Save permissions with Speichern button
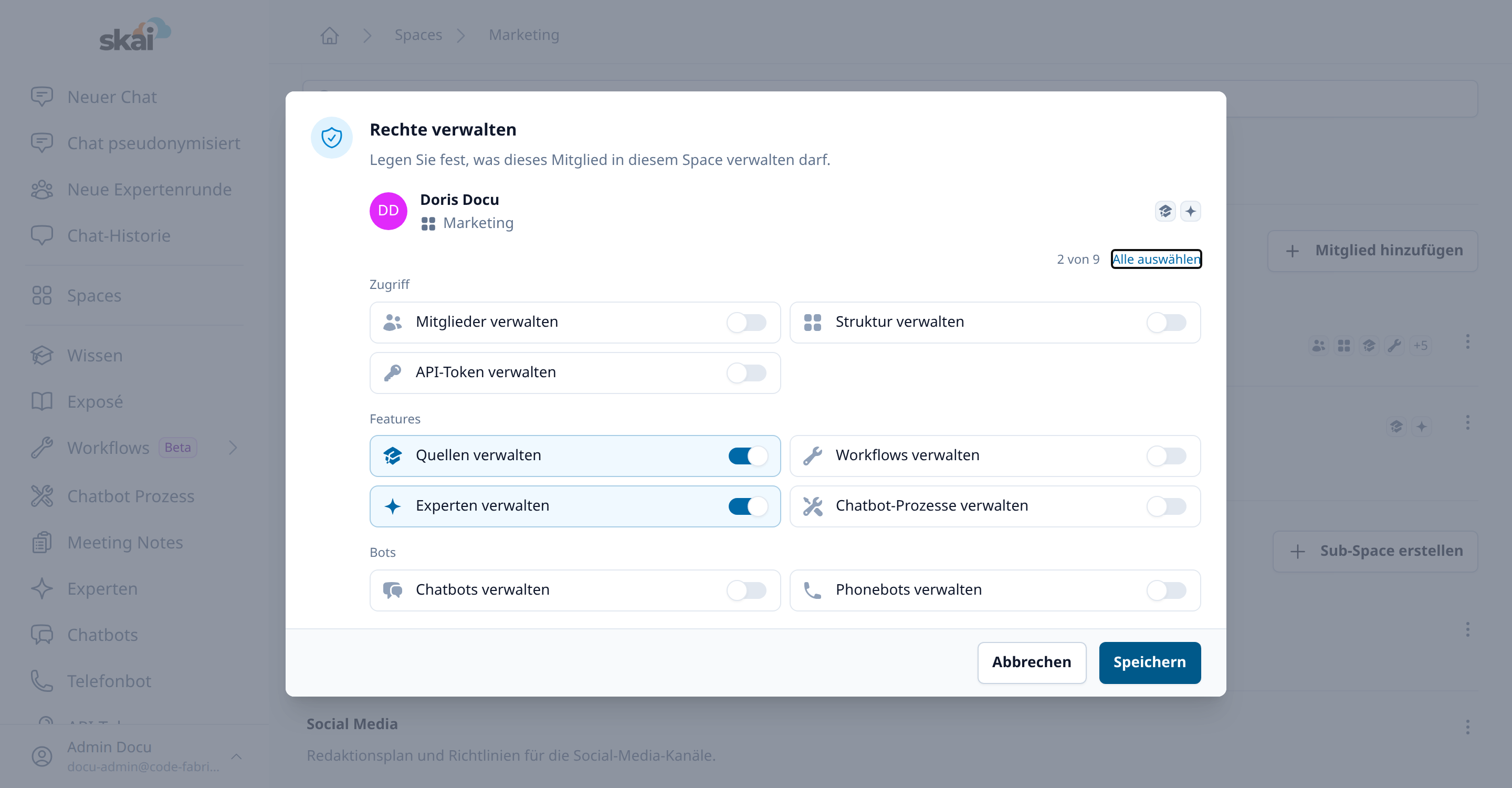This screenshot has width=1512, height=788. (x=1149, y=662)
